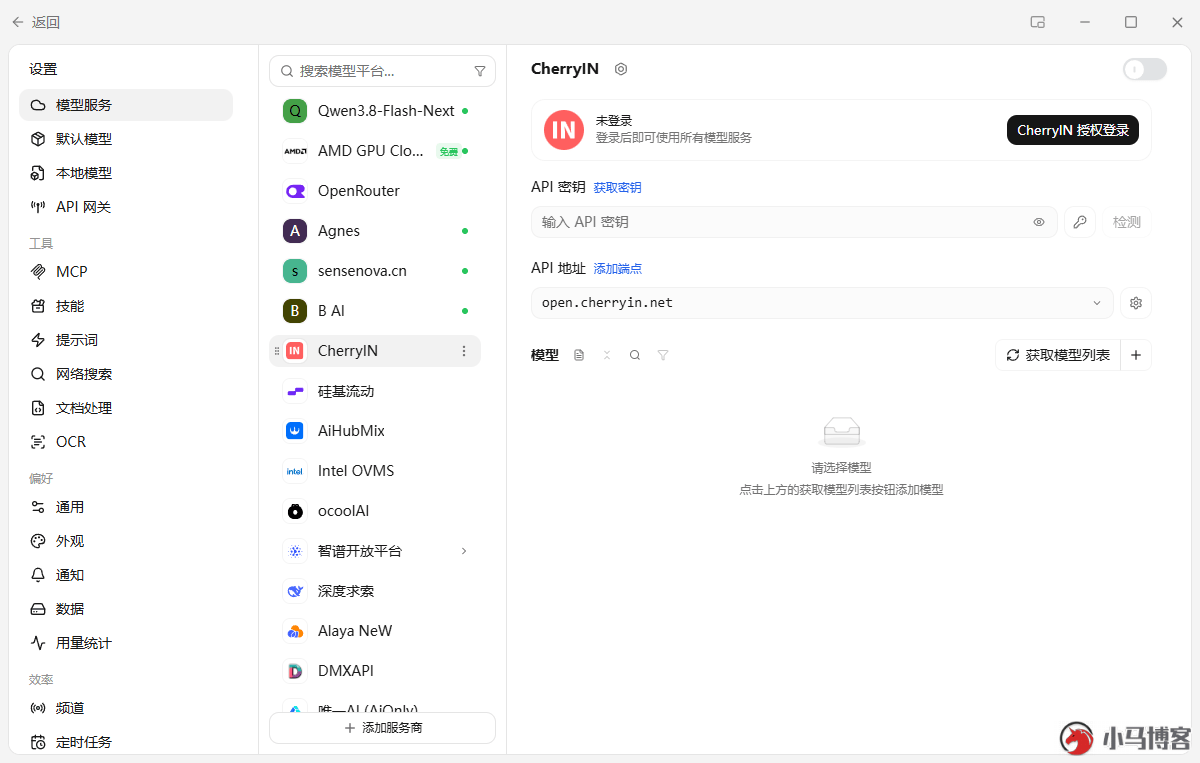Toggle the CherryIN provider enable switch
Screen dimensions: 1200x763
tap(1145, 69)
